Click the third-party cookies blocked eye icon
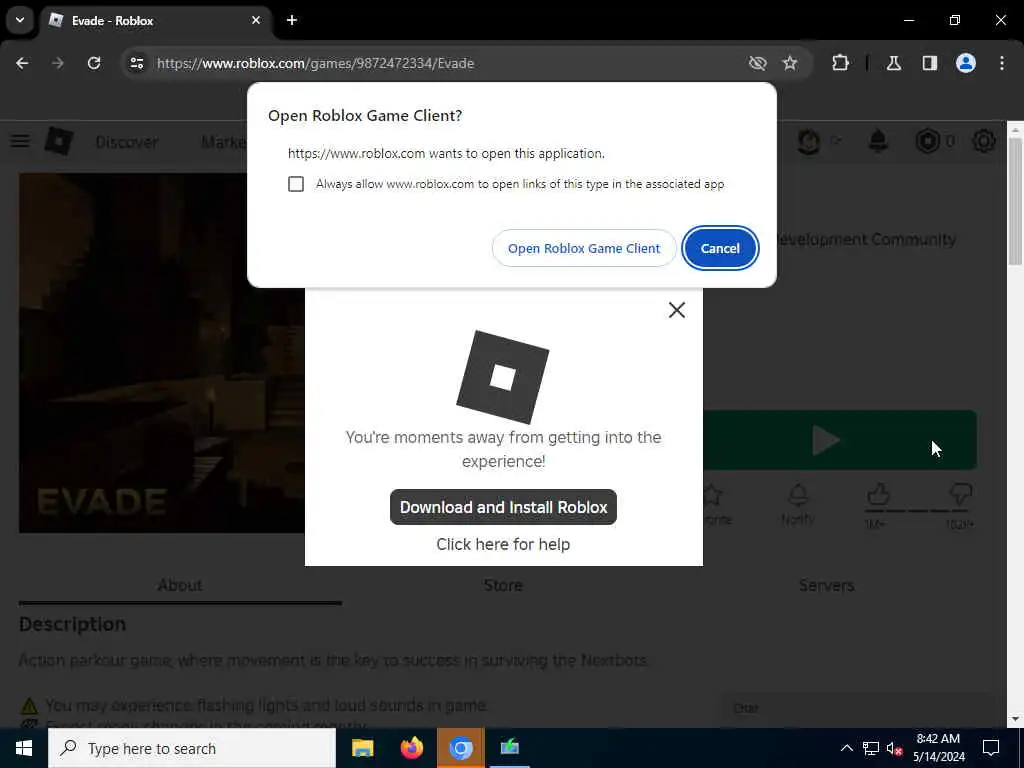This screenshot has width=1024, height=768. (x=758, y=63)
